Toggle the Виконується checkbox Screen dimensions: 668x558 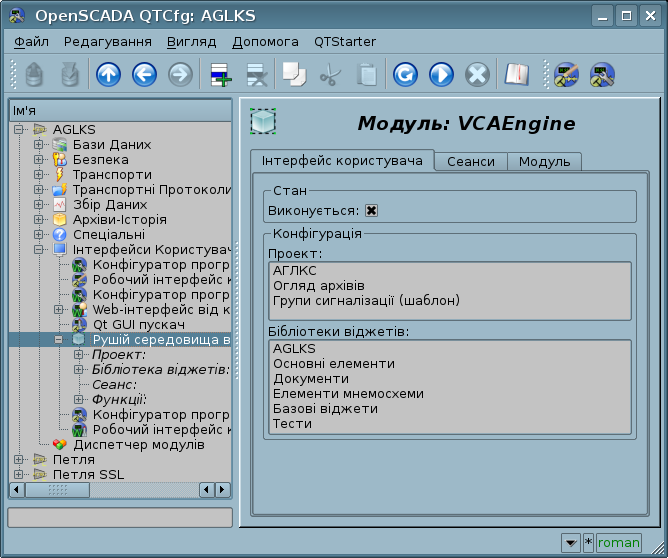point(372,211)
